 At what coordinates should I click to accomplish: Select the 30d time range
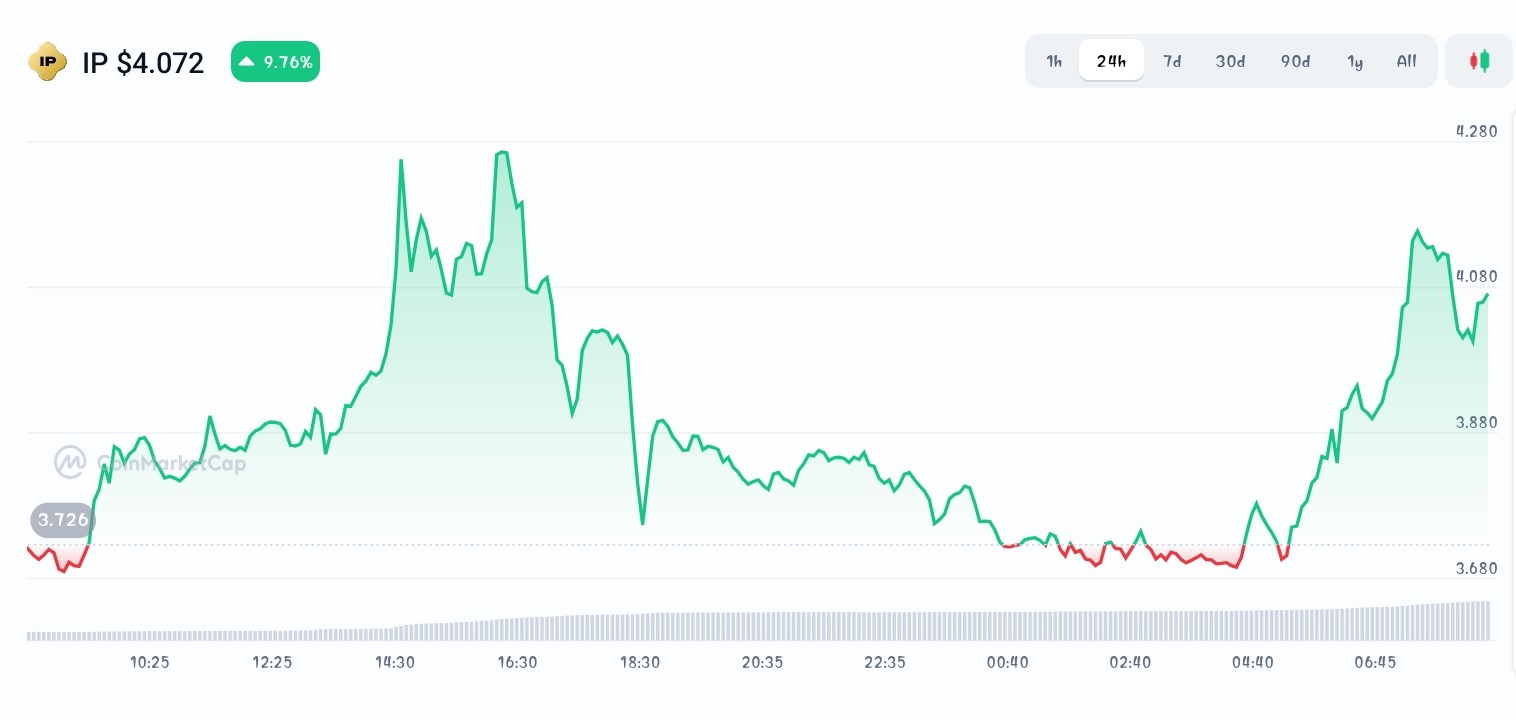click(x=1230, y=61)
